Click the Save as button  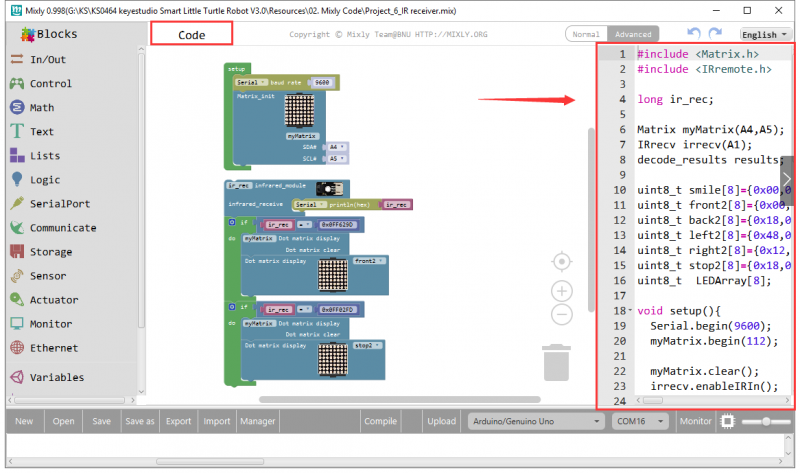pos(140,421)
